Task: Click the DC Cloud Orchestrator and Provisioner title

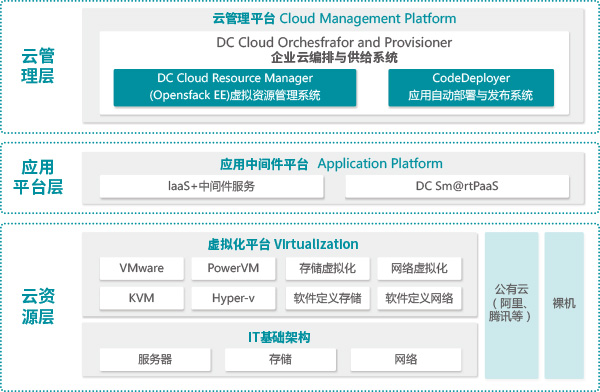Action: click(334, 42)
